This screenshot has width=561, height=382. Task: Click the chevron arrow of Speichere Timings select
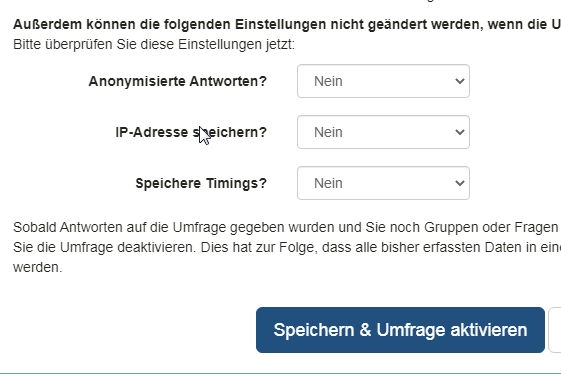pyautogui.click(x=460, y=183)
